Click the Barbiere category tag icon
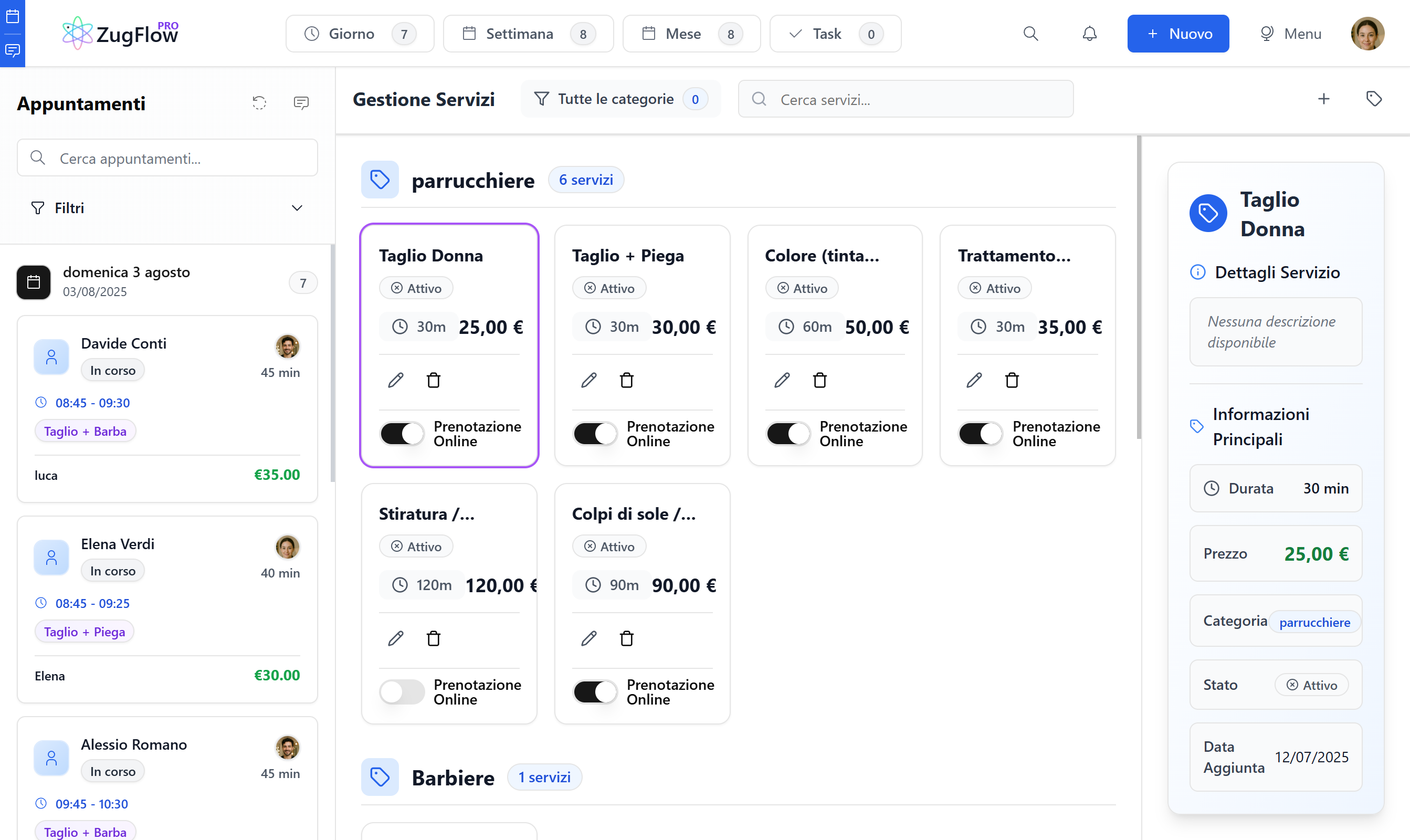Viewport: 1410px width, 840px height. coord(380,777)
